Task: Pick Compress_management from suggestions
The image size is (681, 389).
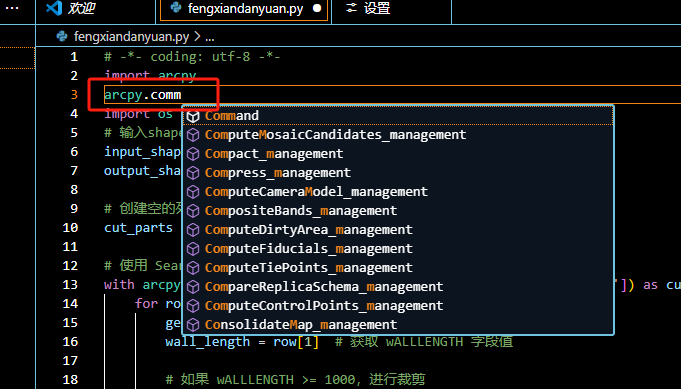Action: click(398, 173)
